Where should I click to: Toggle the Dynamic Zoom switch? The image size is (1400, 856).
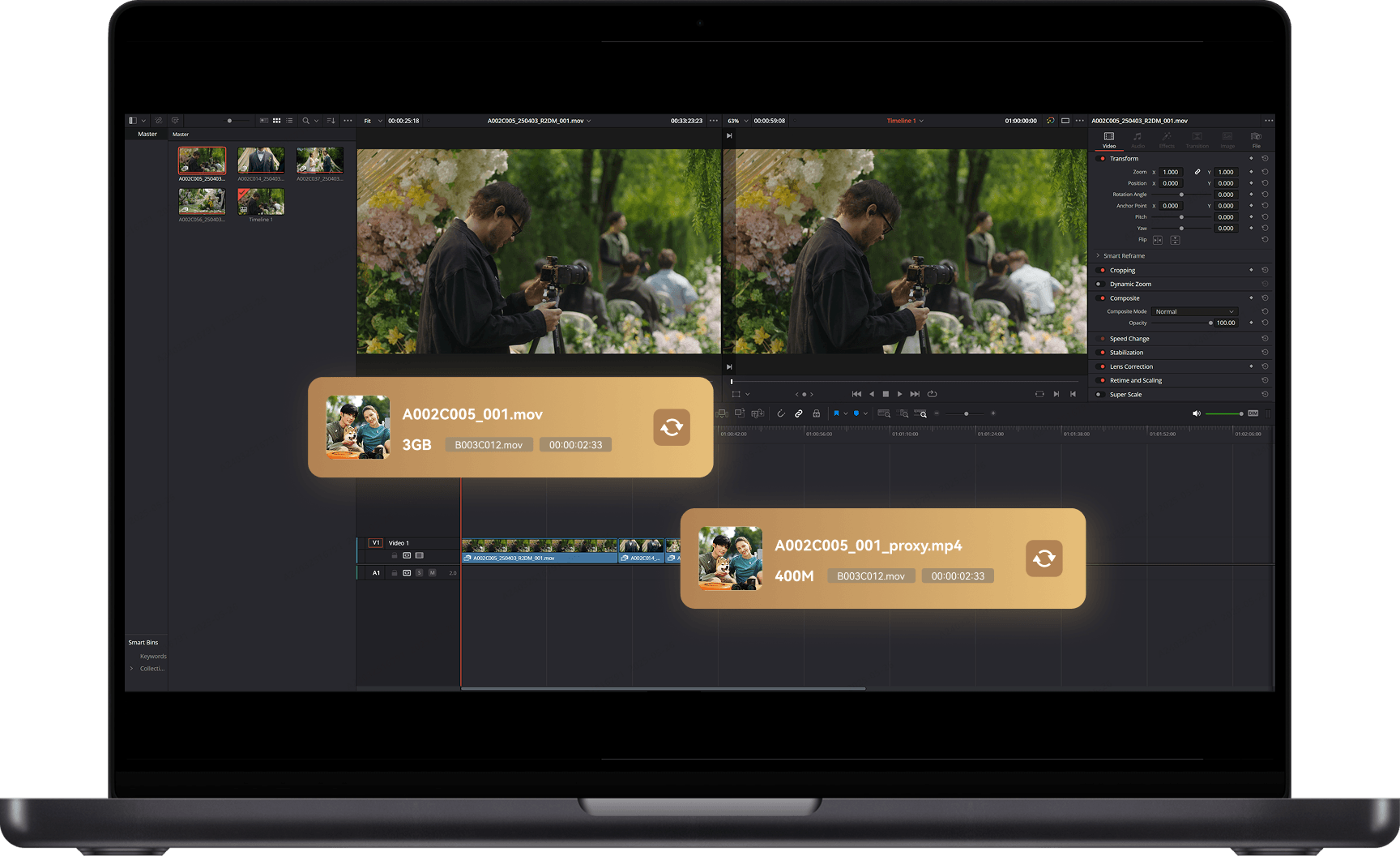click(x=1099, y=285)
